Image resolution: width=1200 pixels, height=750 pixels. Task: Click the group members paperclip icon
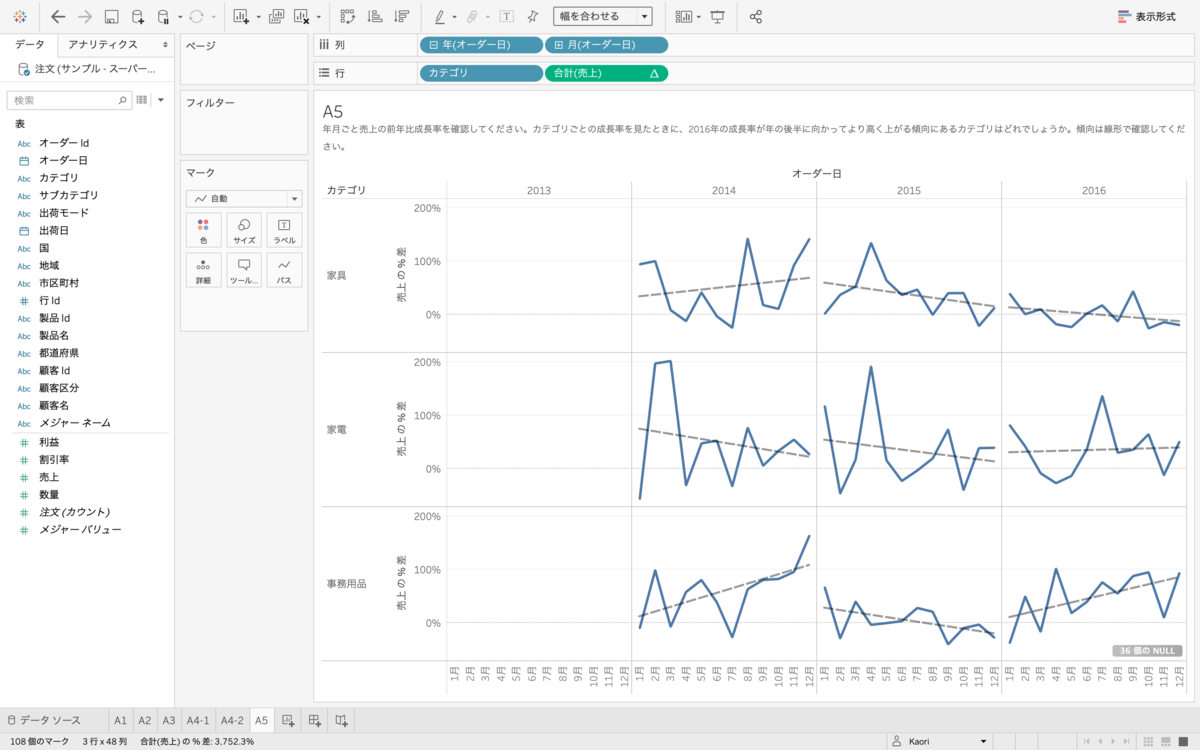tap(473, 16)
